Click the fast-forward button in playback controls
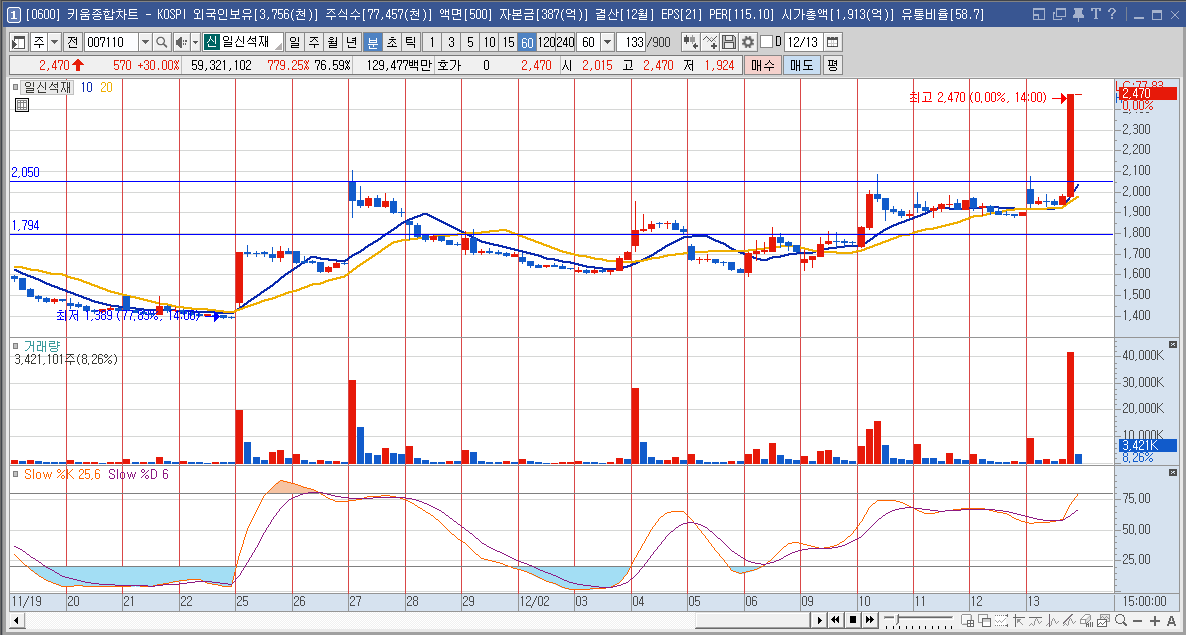Viewport: 1186px width, 635px height. click(x=870, y=621)
